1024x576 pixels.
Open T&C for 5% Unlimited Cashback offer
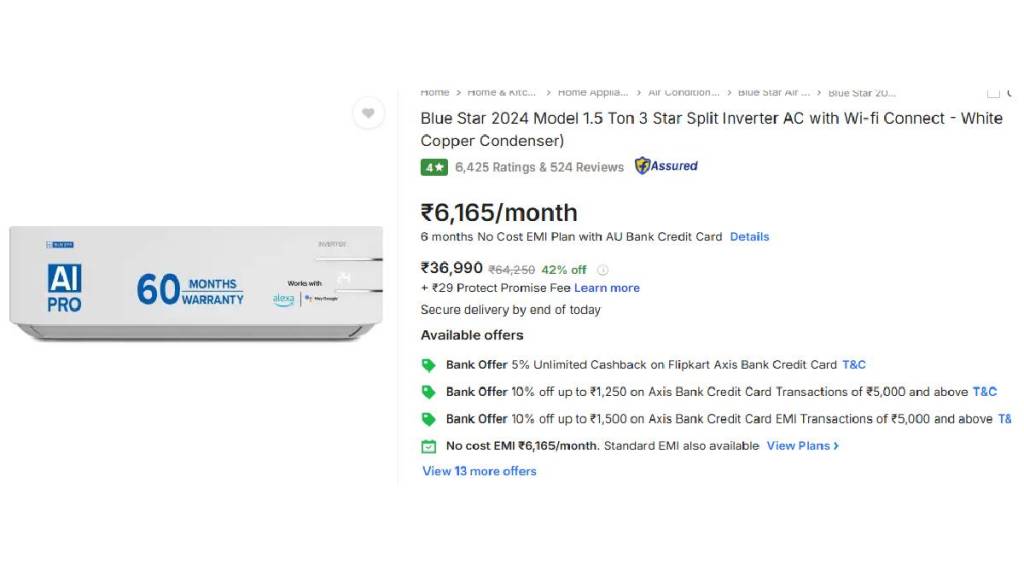[x=854, y=365]
